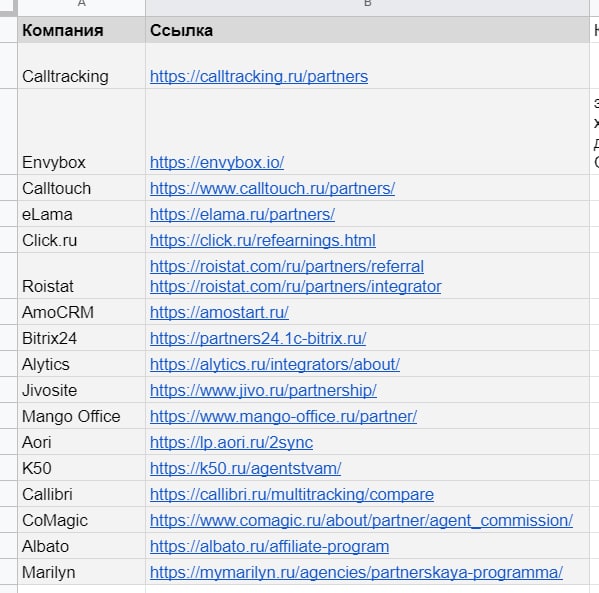Follow the amostart.ru link
This screenshot has width=599, height=593.
(x=219, y=312)
